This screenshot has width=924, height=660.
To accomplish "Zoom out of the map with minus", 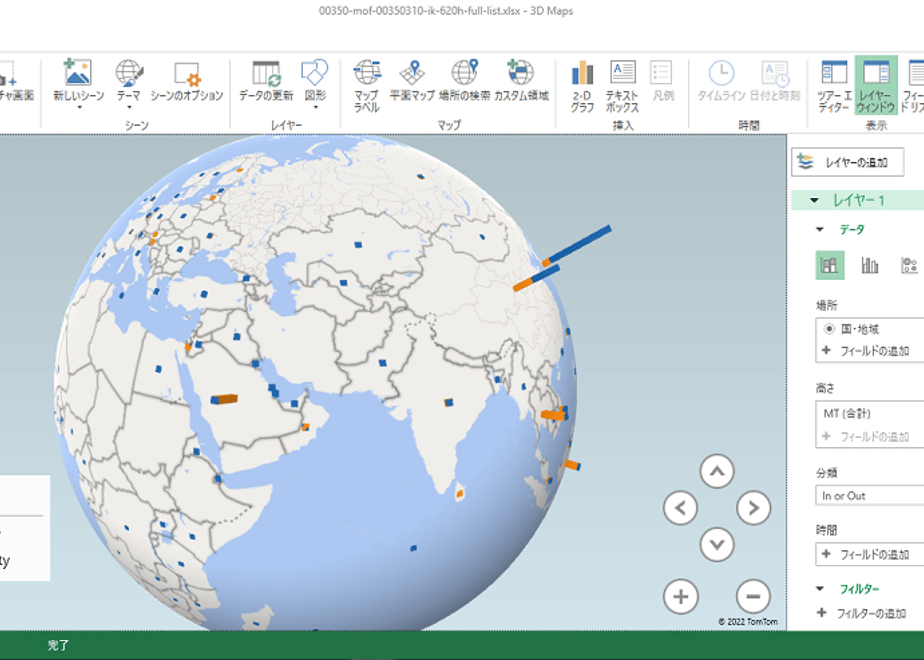I will (753, 596).
